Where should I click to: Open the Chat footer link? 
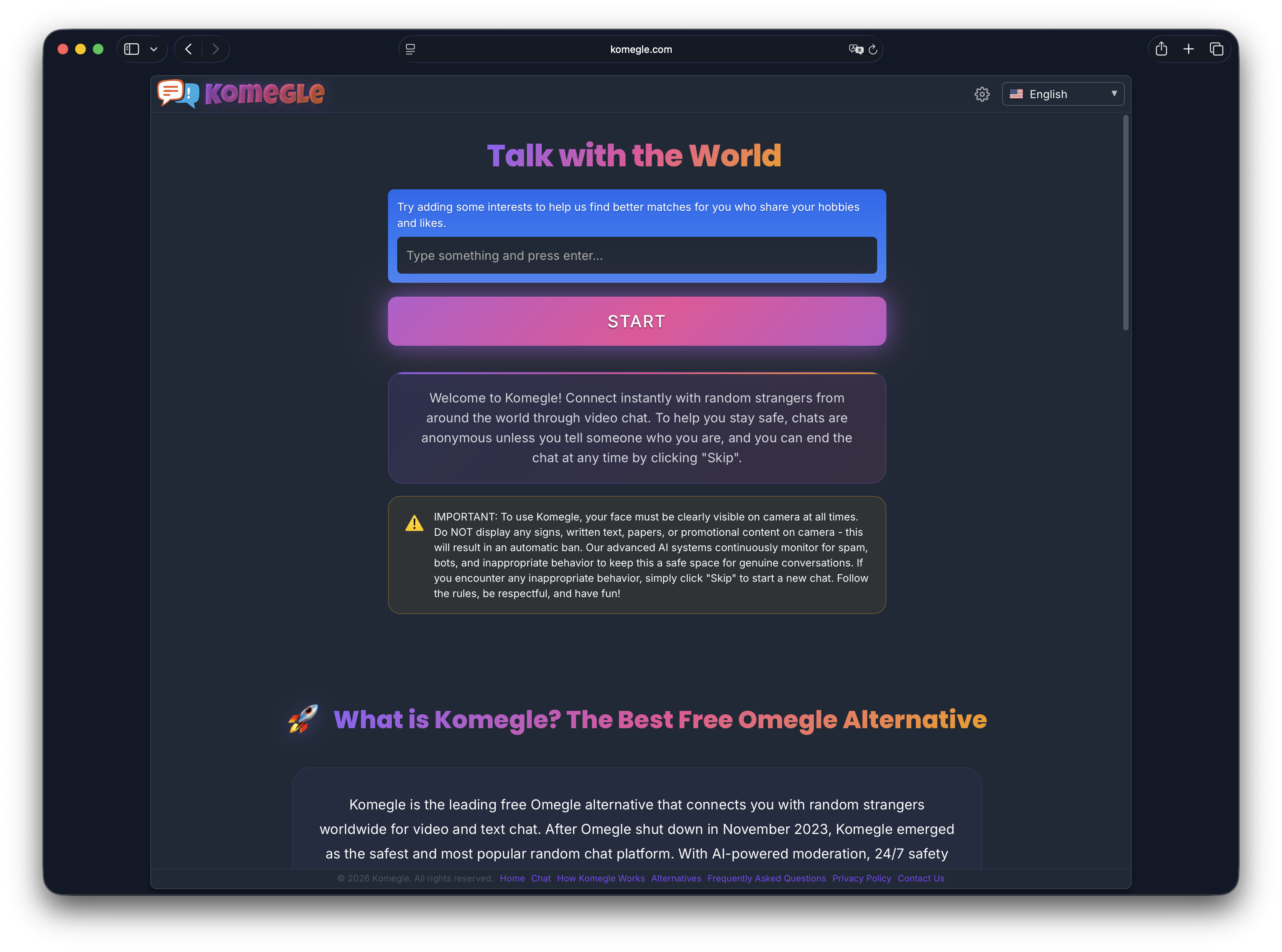tap(541, 878)
